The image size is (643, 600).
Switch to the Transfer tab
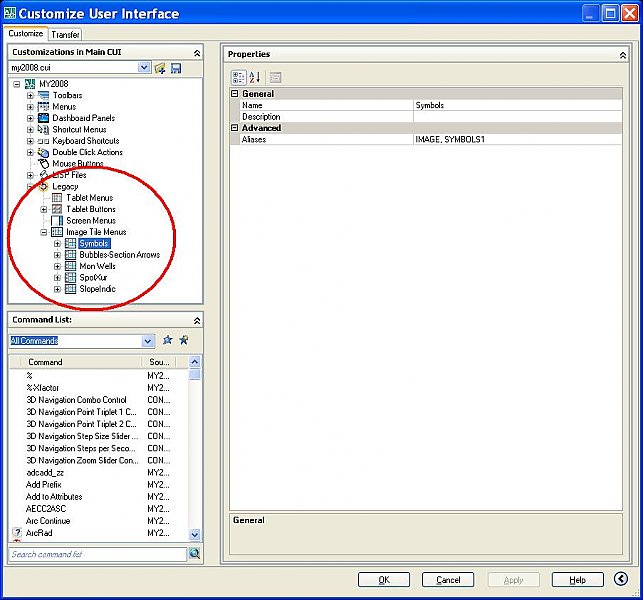point(65,35)
